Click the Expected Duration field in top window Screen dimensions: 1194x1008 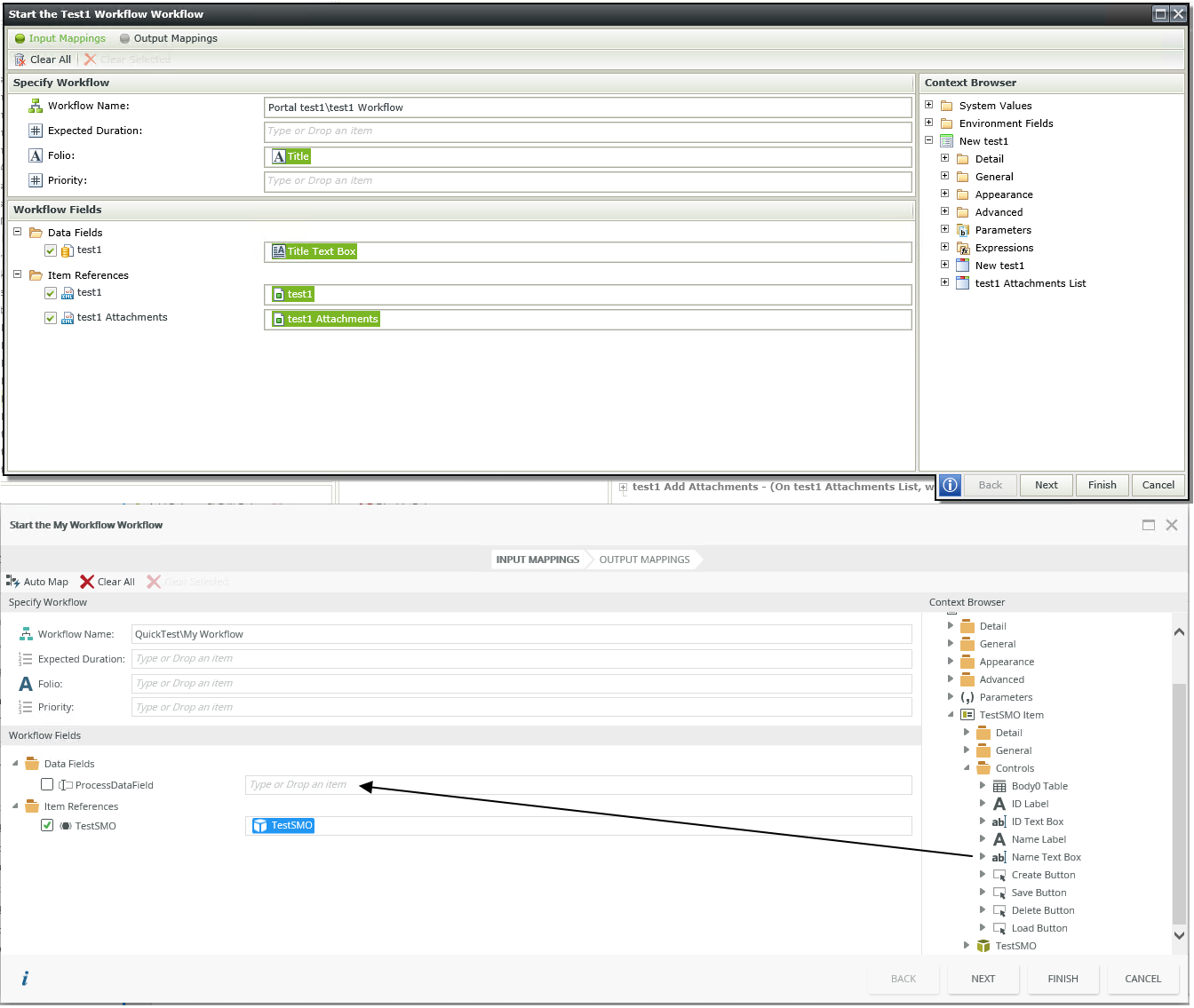tap(588, 131)
